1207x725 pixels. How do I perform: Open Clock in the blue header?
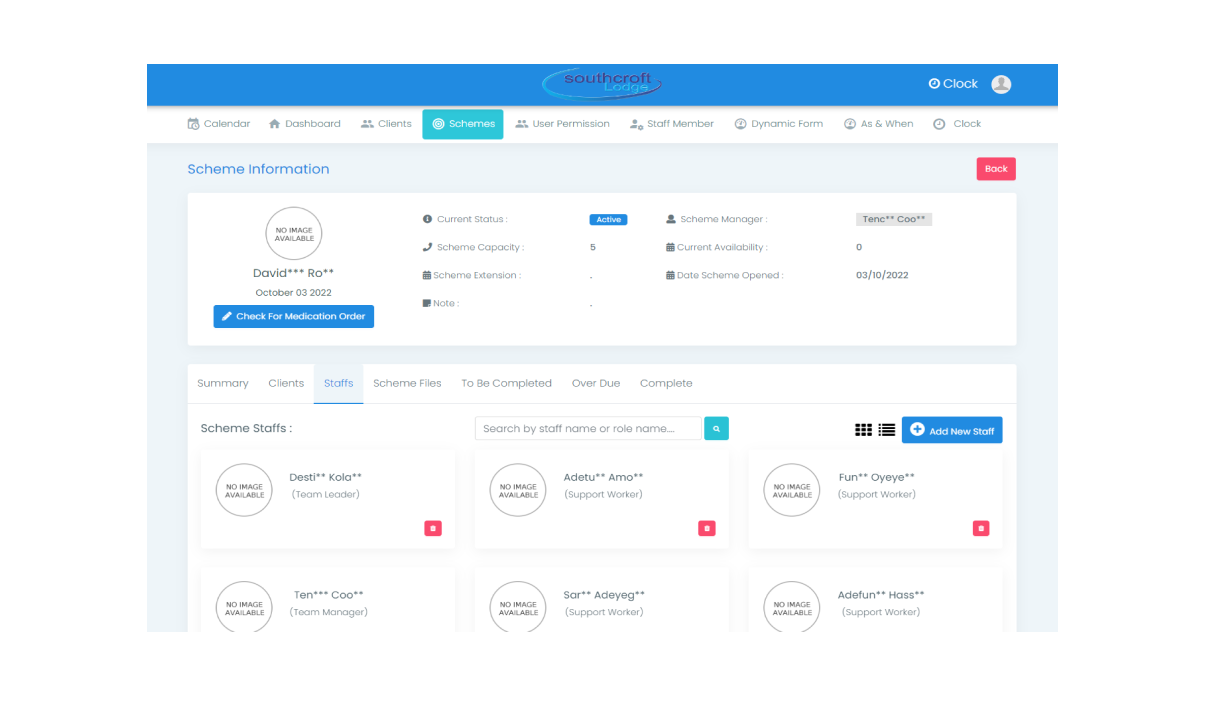pyautogui.click(x=953, y=84)
